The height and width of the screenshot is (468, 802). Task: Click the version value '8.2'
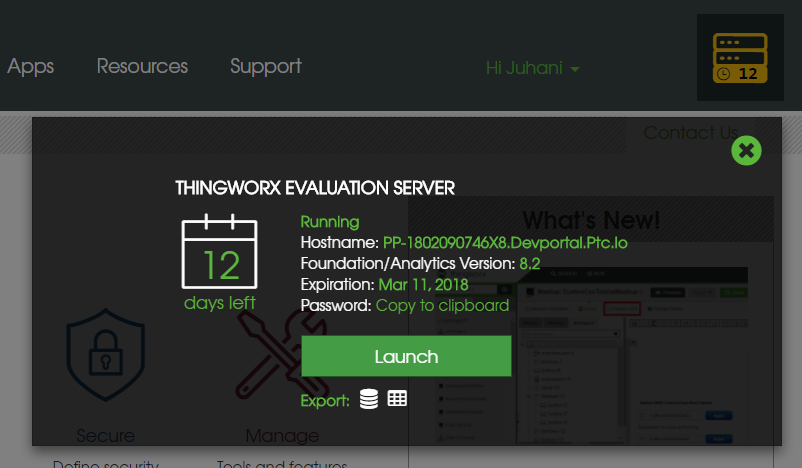click(x=529, y=263)
